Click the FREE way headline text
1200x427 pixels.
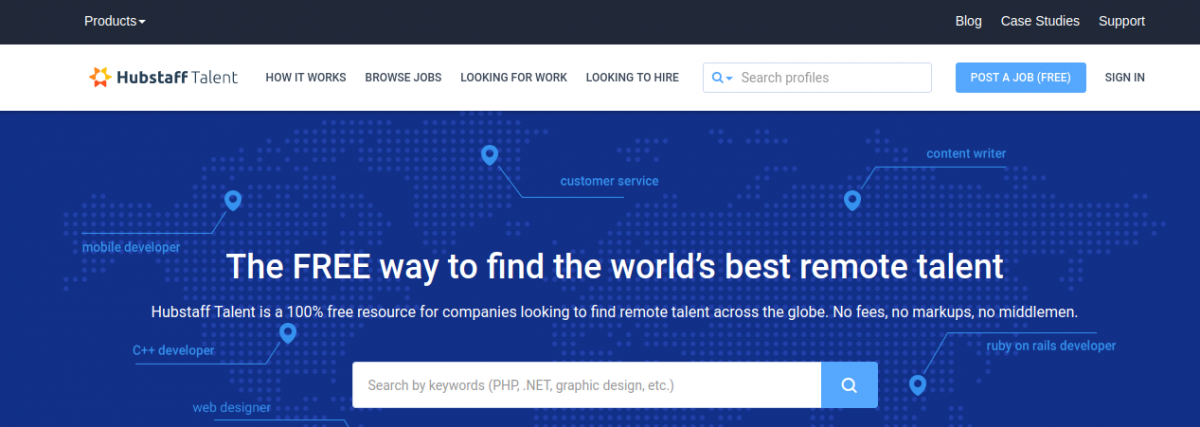[x=614, y=267]
